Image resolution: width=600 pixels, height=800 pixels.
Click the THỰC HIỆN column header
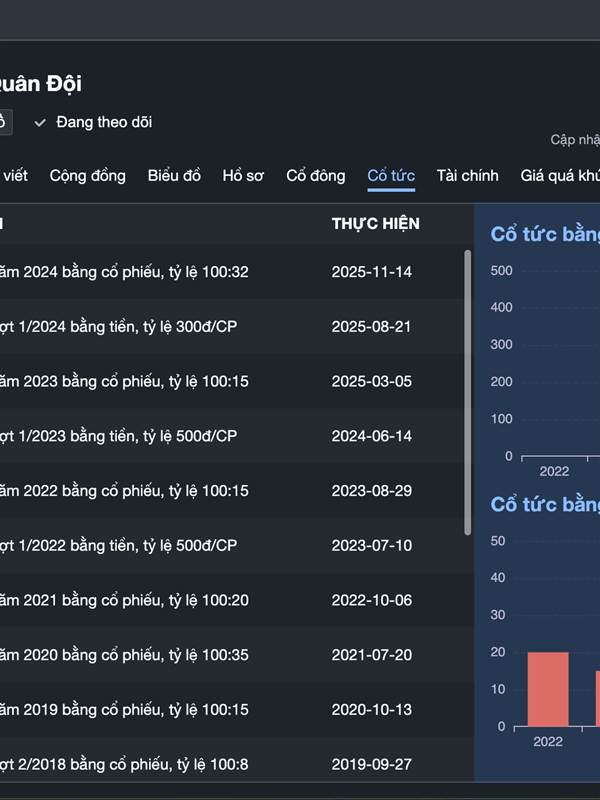[x=375, y=224]
